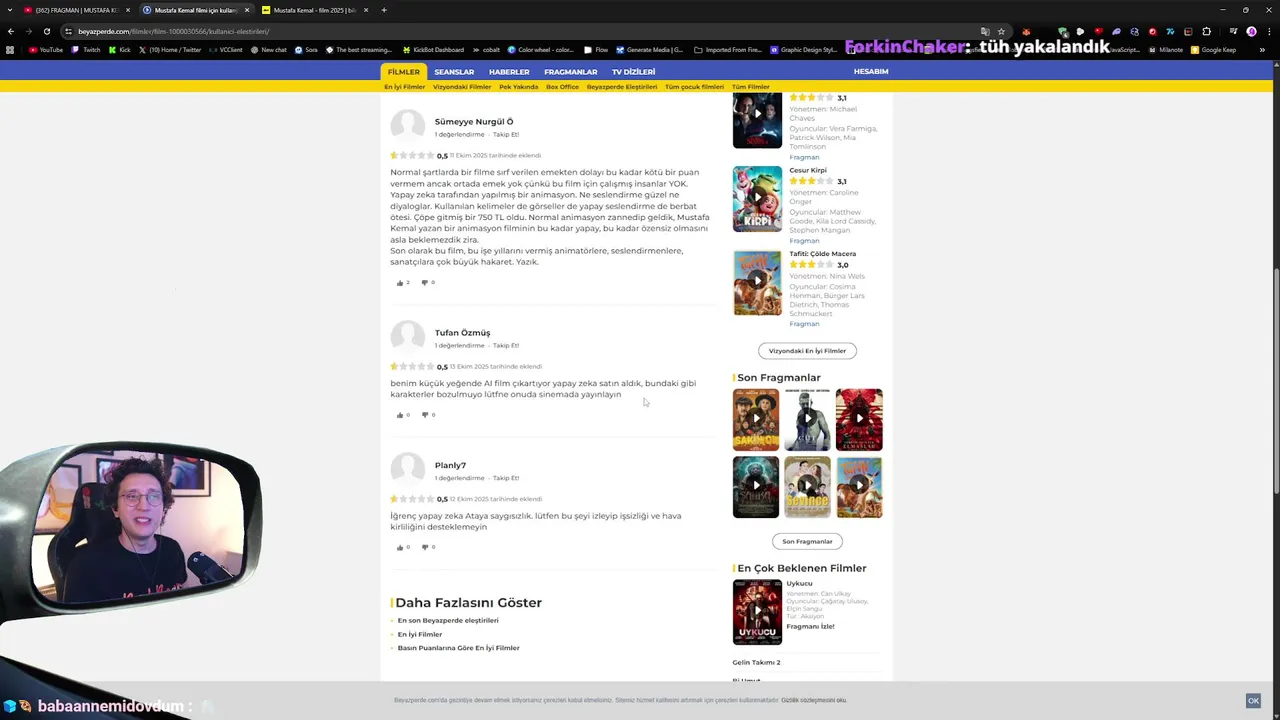Image resolution: width=1280 pixels, height=720 pixels.
Task: Play the Uykucu trailer poster
Action: tap(757, 612)
